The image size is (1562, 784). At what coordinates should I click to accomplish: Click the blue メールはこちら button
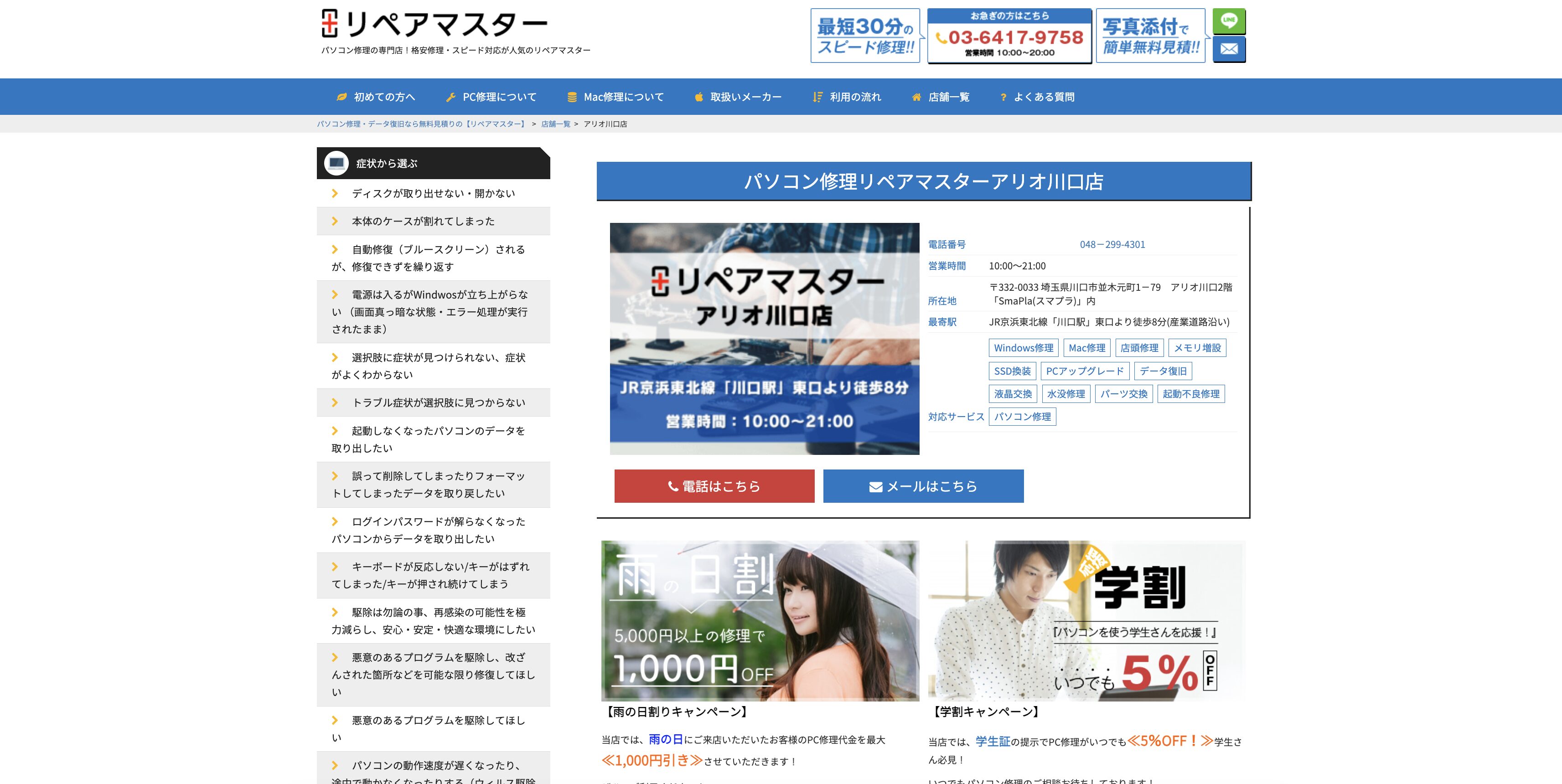[924, 486]
